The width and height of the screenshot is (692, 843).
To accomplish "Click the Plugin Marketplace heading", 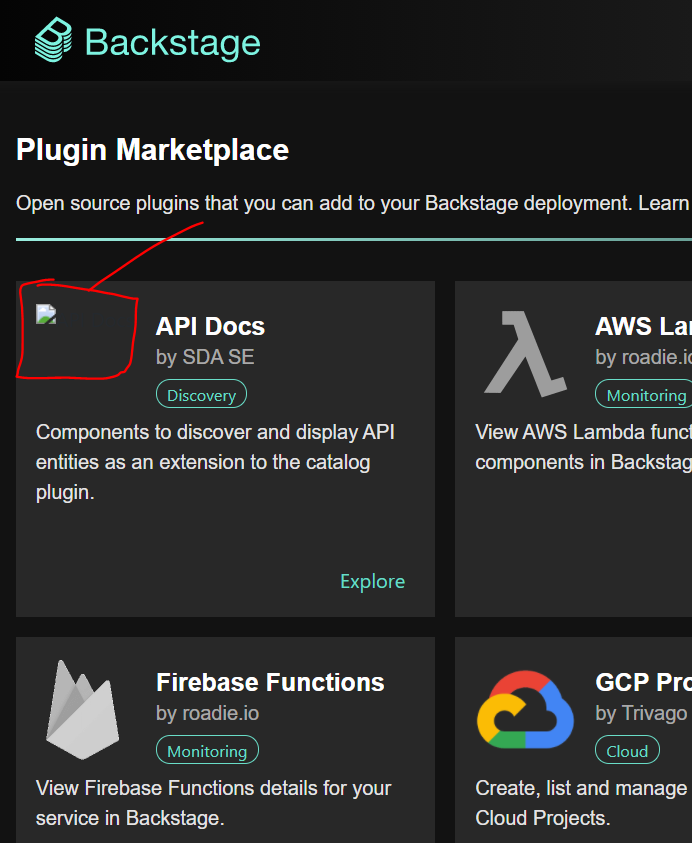I will (151, 149).
